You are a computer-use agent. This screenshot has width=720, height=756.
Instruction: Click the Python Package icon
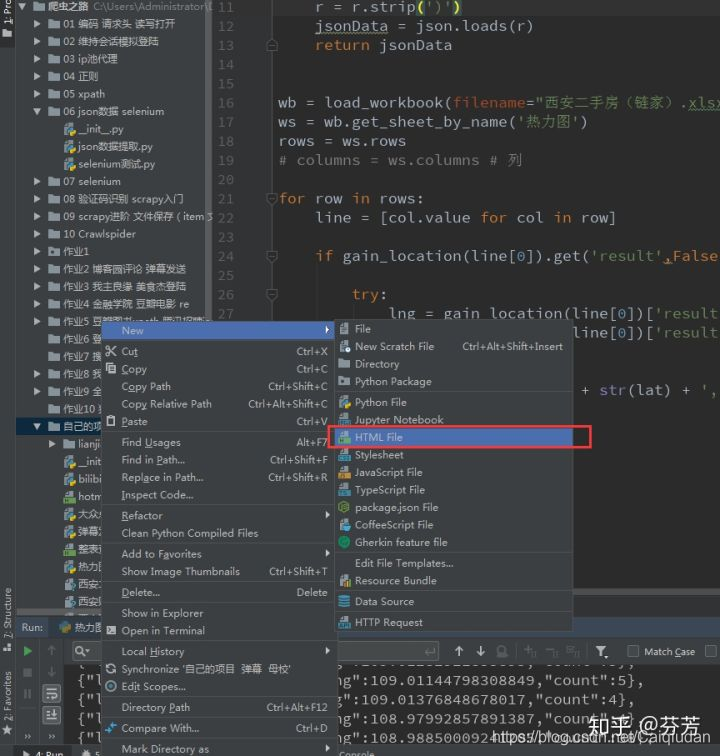[344, 381]
